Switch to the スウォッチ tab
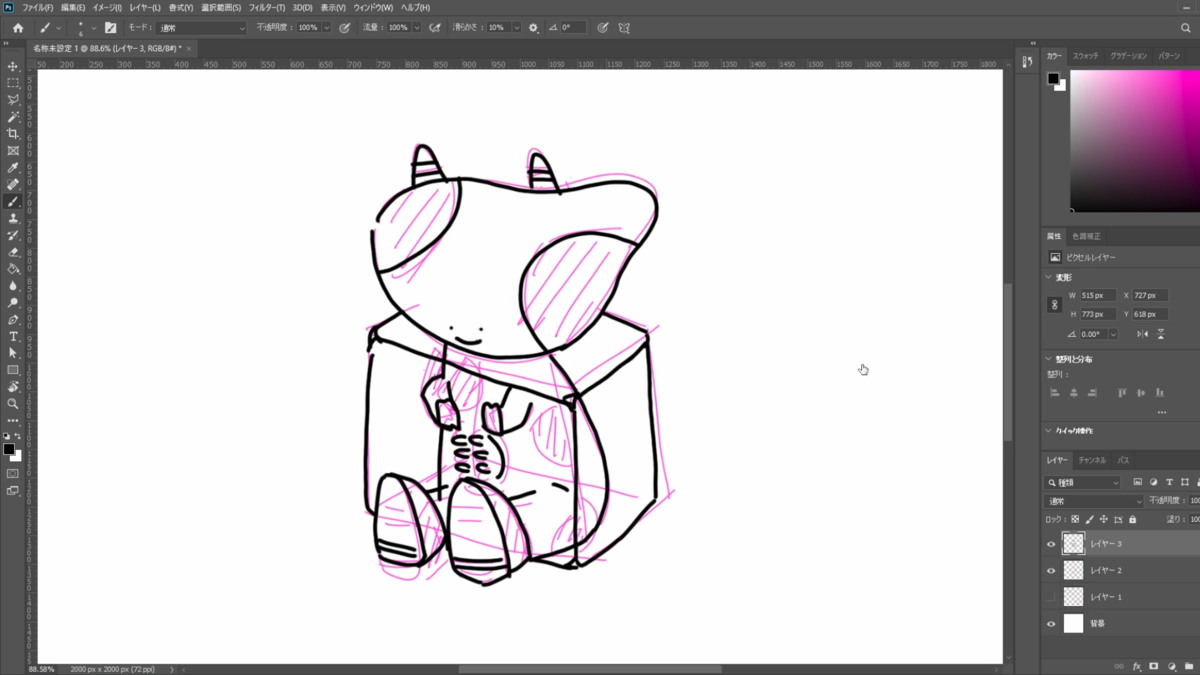Viewport: 1200px width, 675px height. (x=1086, y=56)
